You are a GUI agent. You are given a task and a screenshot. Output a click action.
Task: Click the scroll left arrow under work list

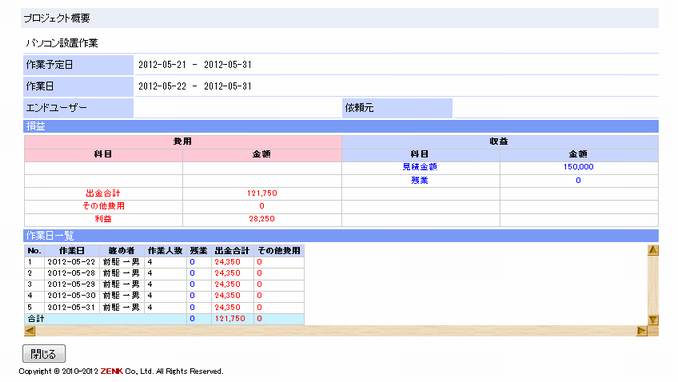click(x=30, y=331)
